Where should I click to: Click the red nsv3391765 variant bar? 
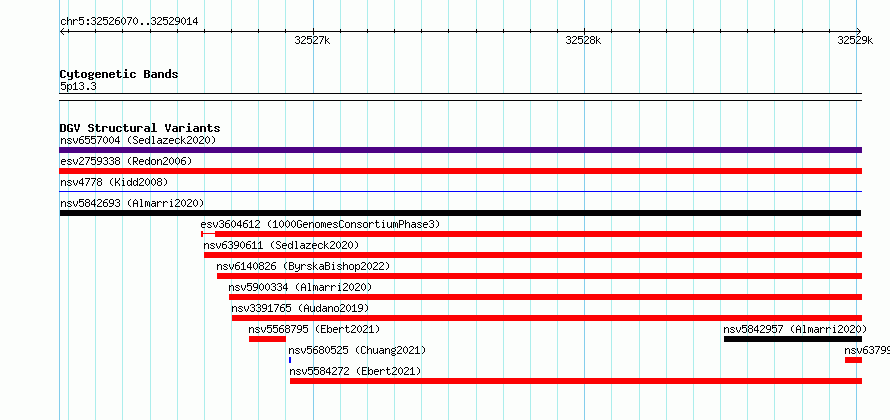tap(547, 318)
